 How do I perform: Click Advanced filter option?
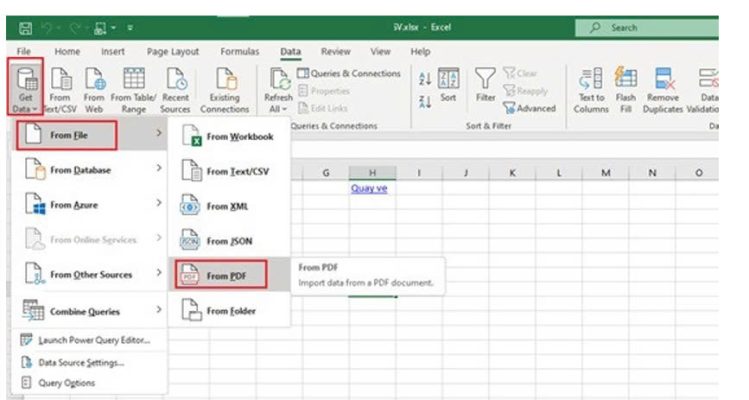pyautogui.click(x=530, y=108)
